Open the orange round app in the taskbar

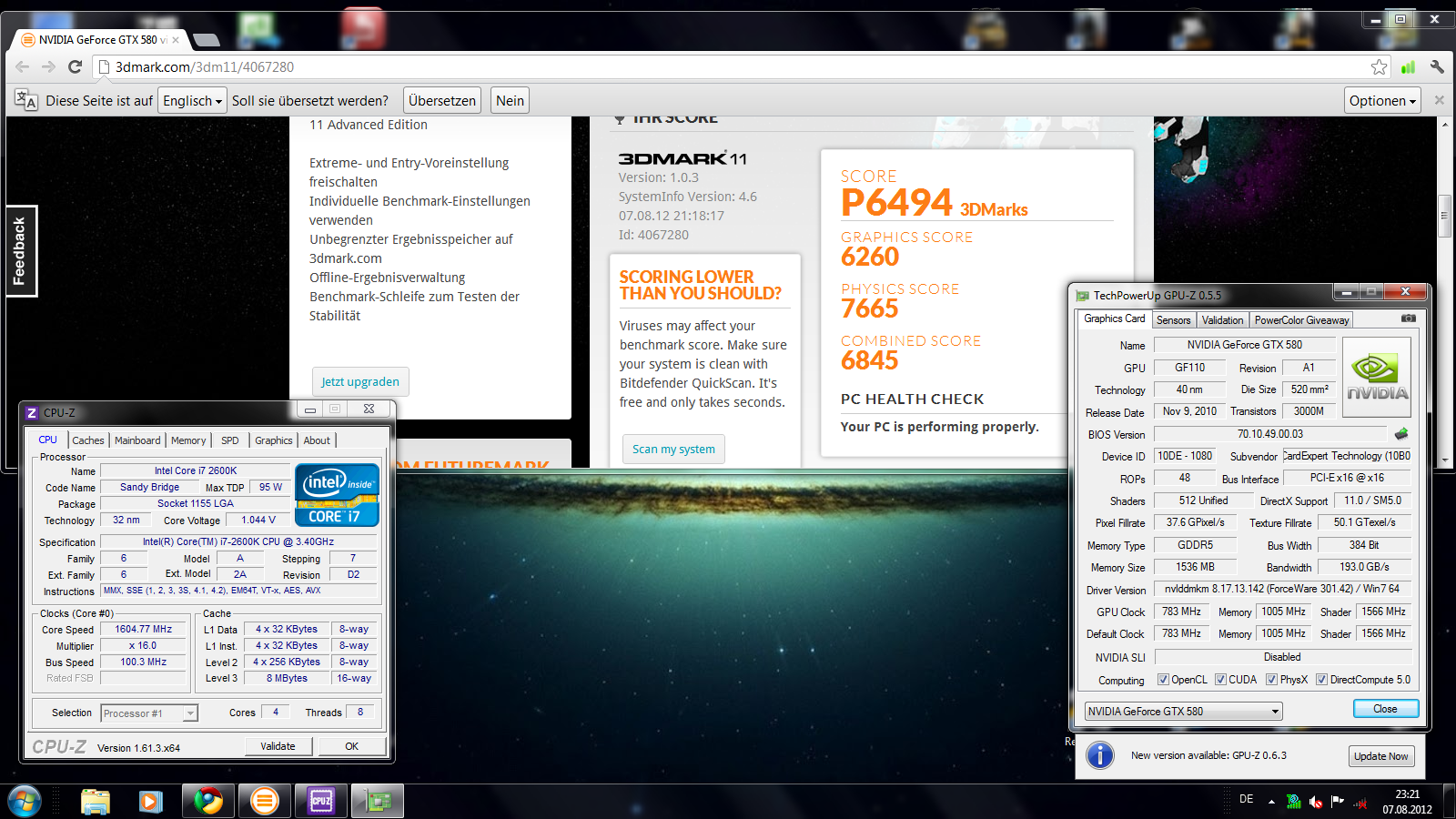265,802
